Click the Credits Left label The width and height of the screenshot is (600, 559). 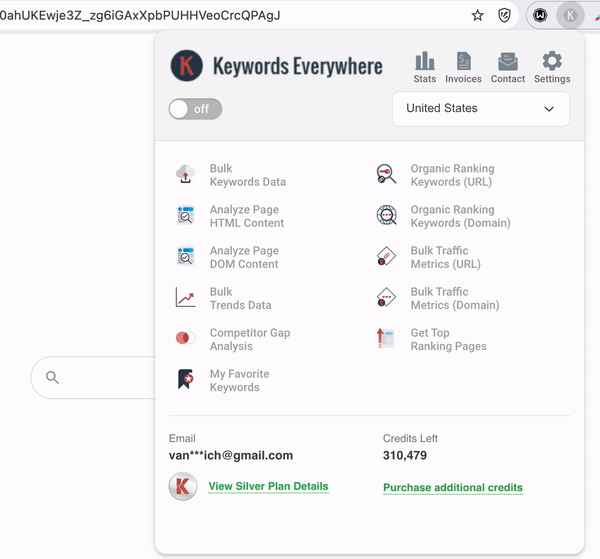[410, 438]
